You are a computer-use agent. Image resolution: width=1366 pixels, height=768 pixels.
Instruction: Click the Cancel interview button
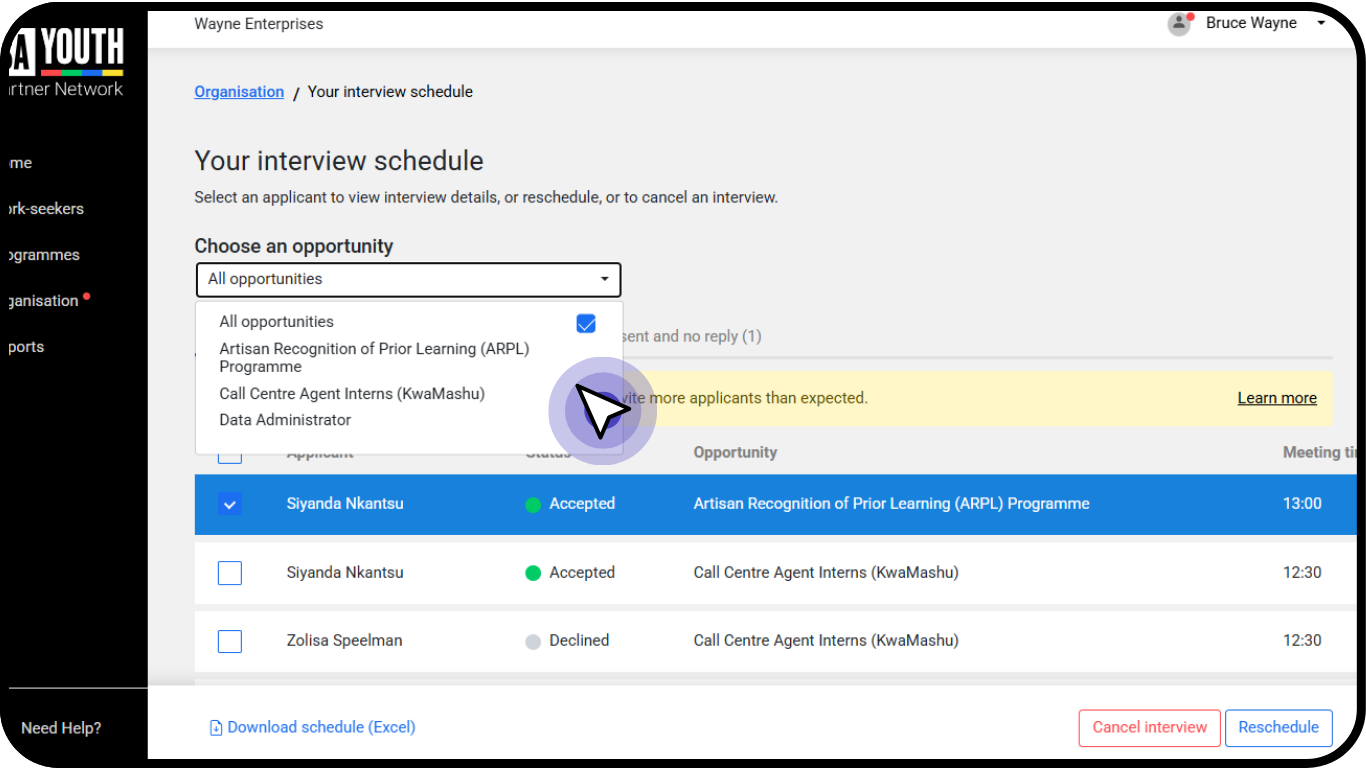click(x=1150, y=727)
